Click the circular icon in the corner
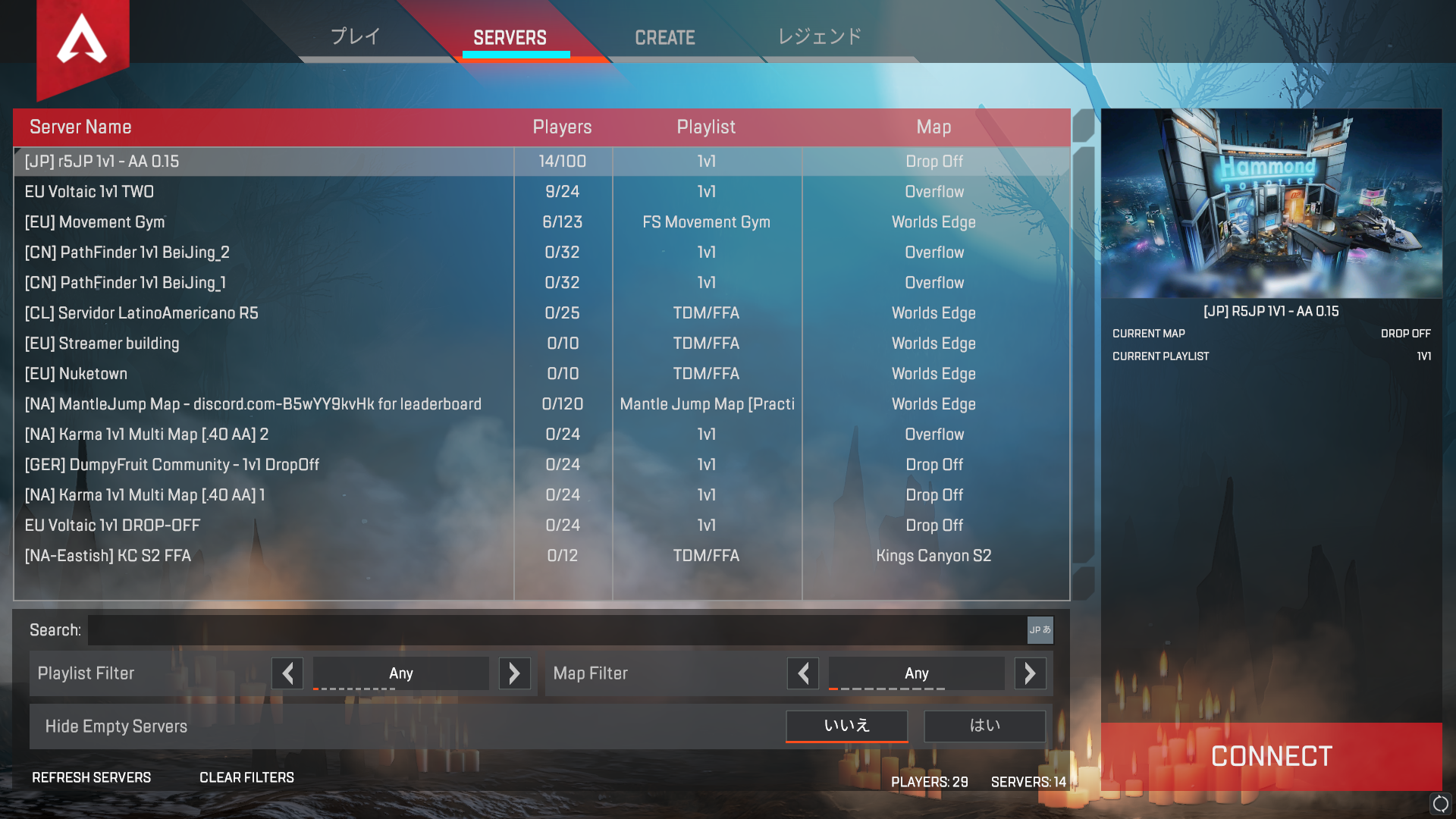1456x819 pixels. 1440,804
